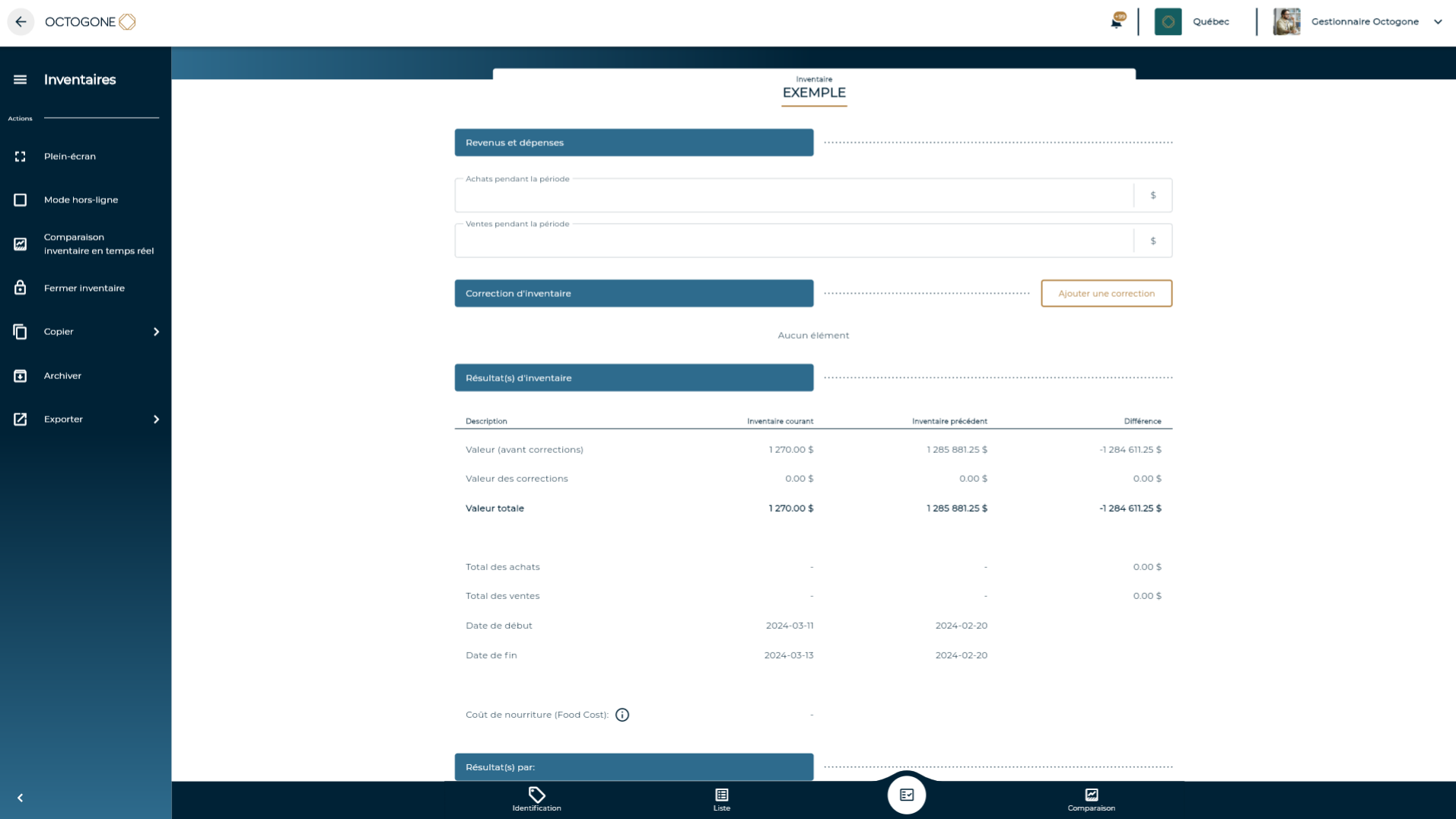The width and height of the screenshot is (1456, 819).
Task: Click the back arrow beside the Octogone logo
Action: tap(21, 21)
